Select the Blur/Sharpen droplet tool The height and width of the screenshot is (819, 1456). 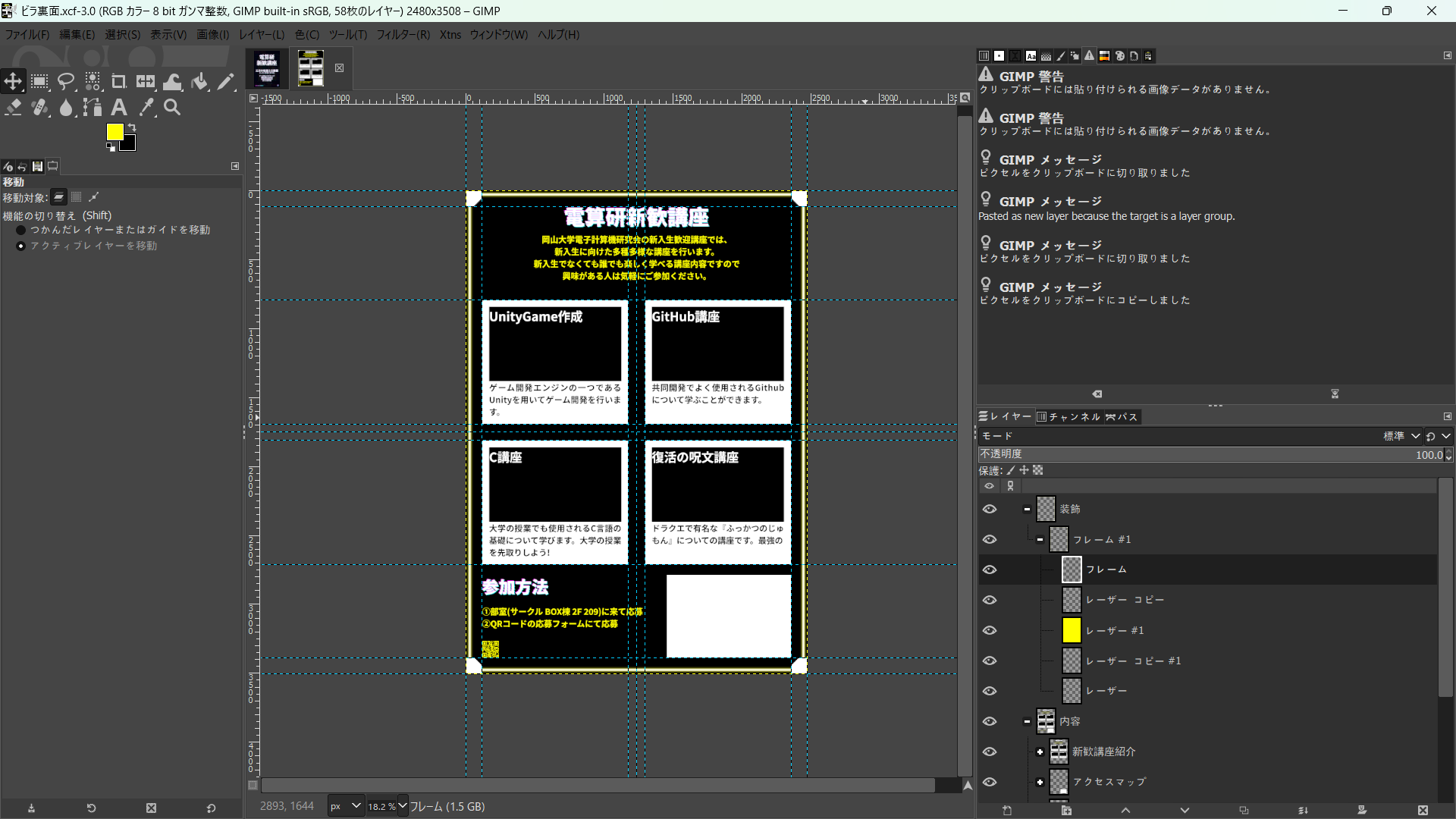66,108
